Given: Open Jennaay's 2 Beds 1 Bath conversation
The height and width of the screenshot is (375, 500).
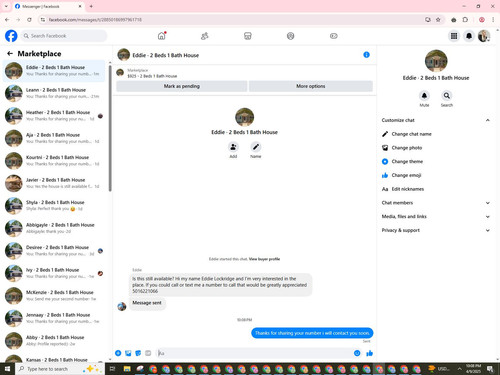Looking at the screenshot, I should click(x=53, y=318).
